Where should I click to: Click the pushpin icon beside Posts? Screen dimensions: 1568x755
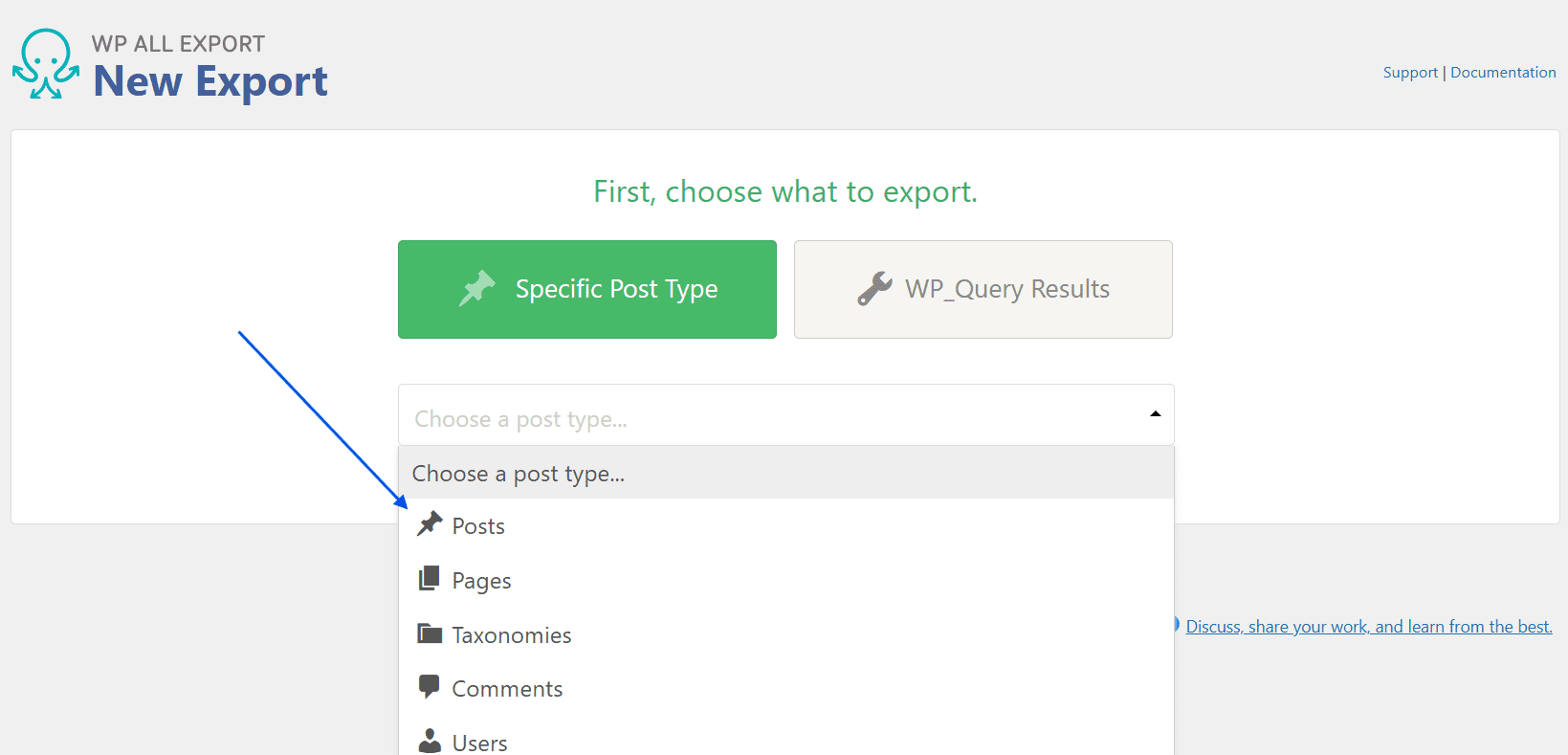point(430,523)
